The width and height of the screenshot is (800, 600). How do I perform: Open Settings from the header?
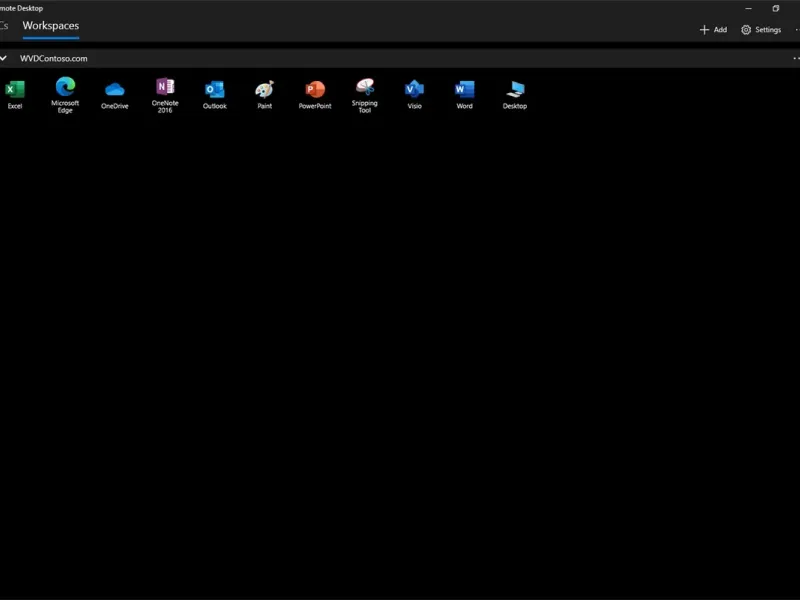(761, 30)
